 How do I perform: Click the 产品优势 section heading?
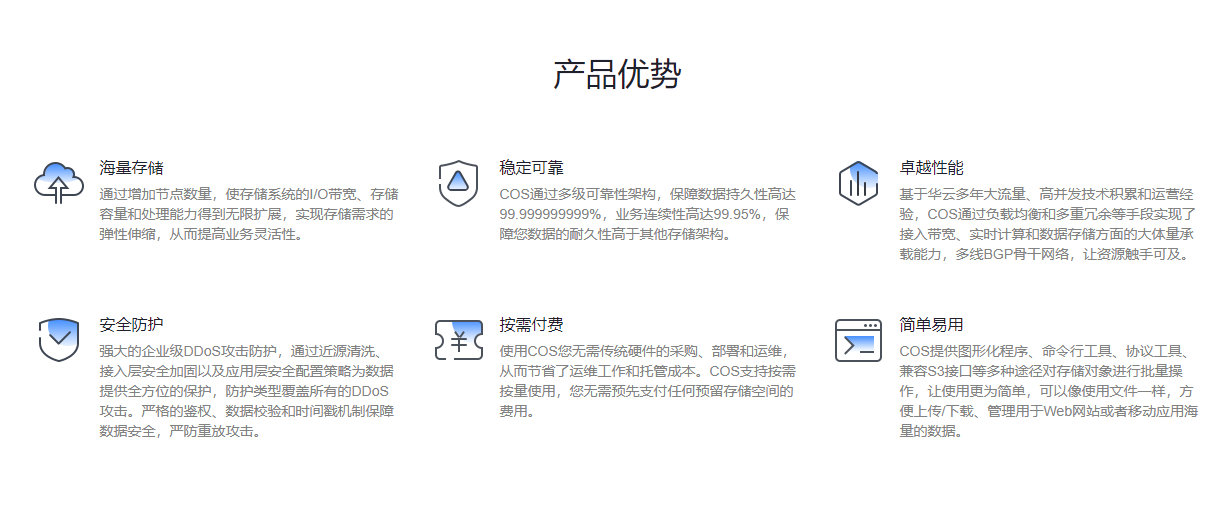(x=618, y=75)
